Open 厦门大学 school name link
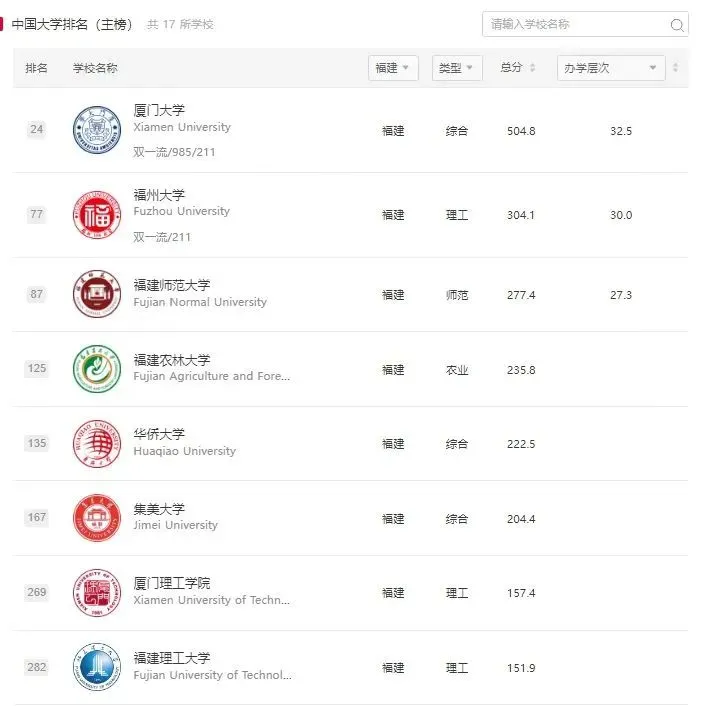Viewport: 701px width, 706px height. tap(159, 111)
